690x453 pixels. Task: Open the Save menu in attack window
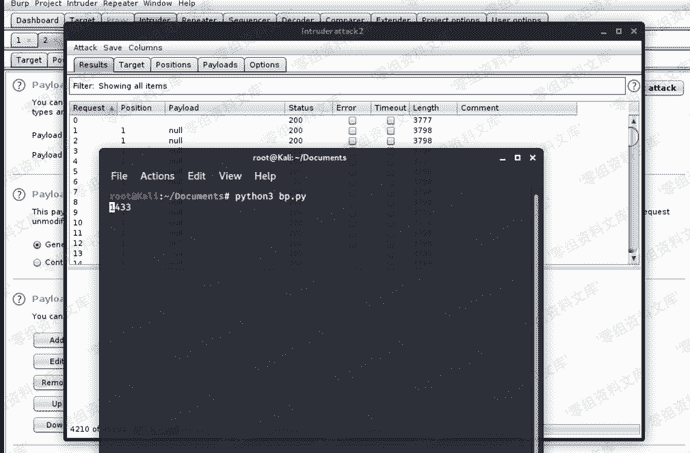pyautogui.click(x=113, y=48)
